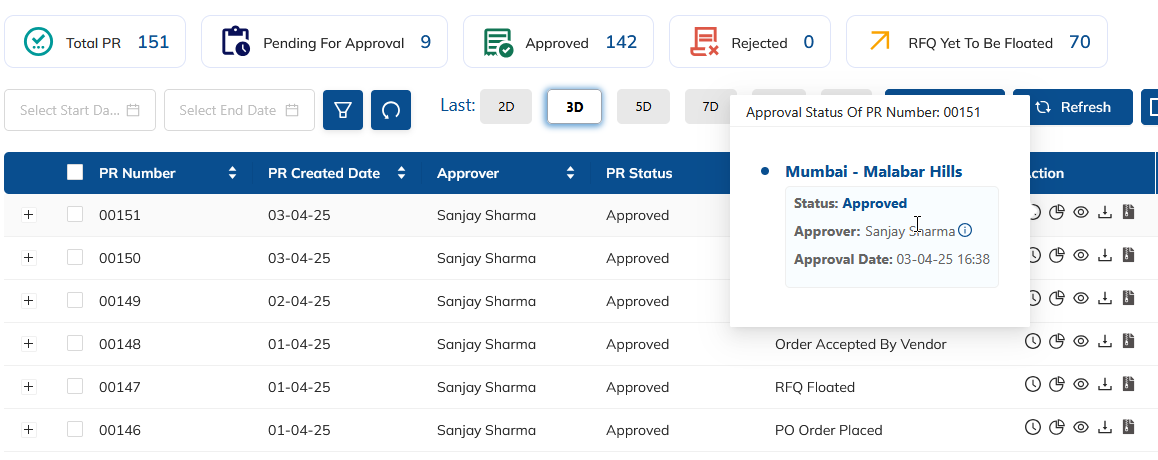Image resolution: width=1158 pixels, height=460 pixels.
Task: Click the reset filter circular arrow button
Action: 391,110
